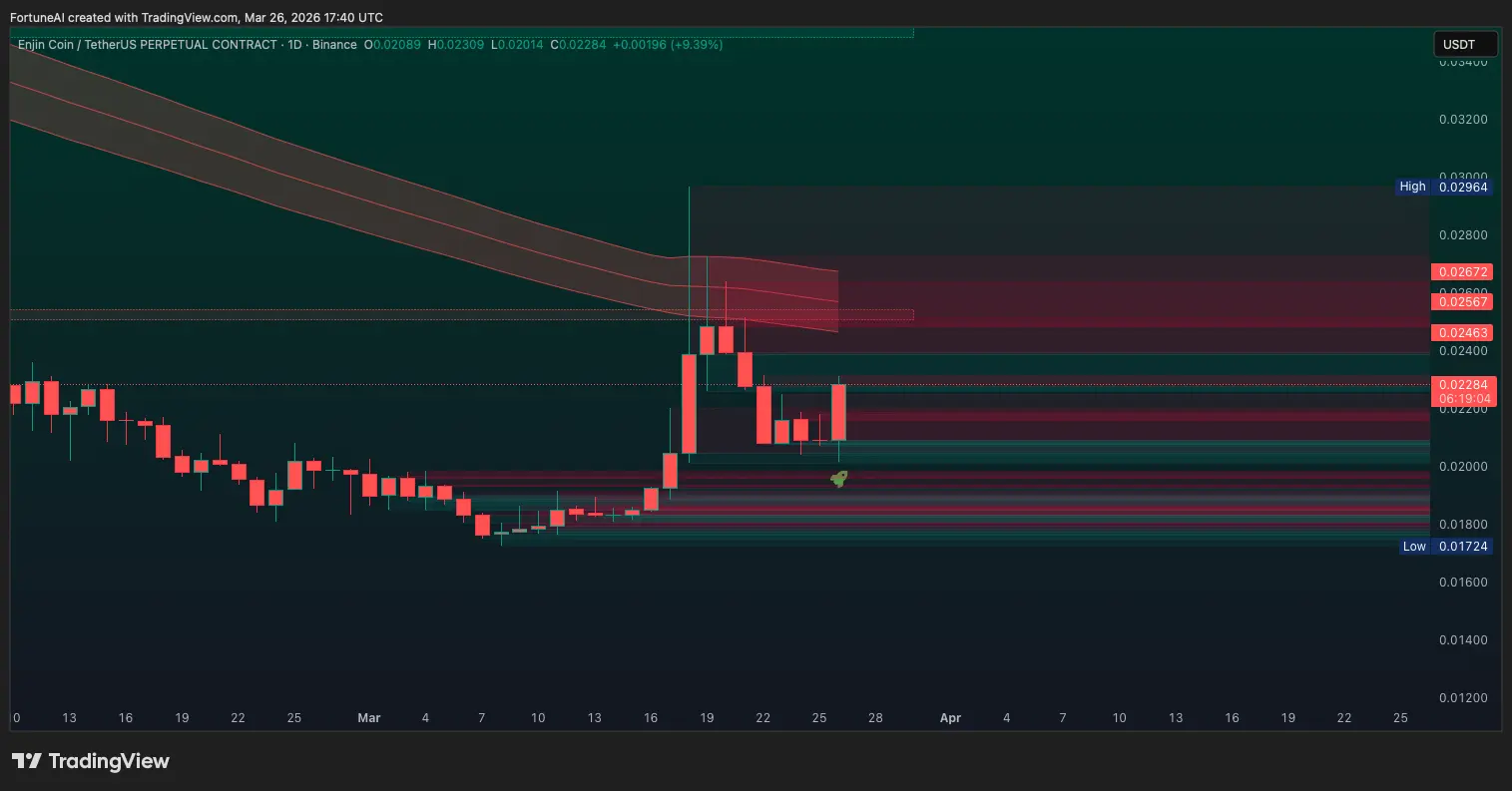Click the rocket marker below the latest candle
Viewport: 1512px width, 791px height.
click(x=839, y=479)
